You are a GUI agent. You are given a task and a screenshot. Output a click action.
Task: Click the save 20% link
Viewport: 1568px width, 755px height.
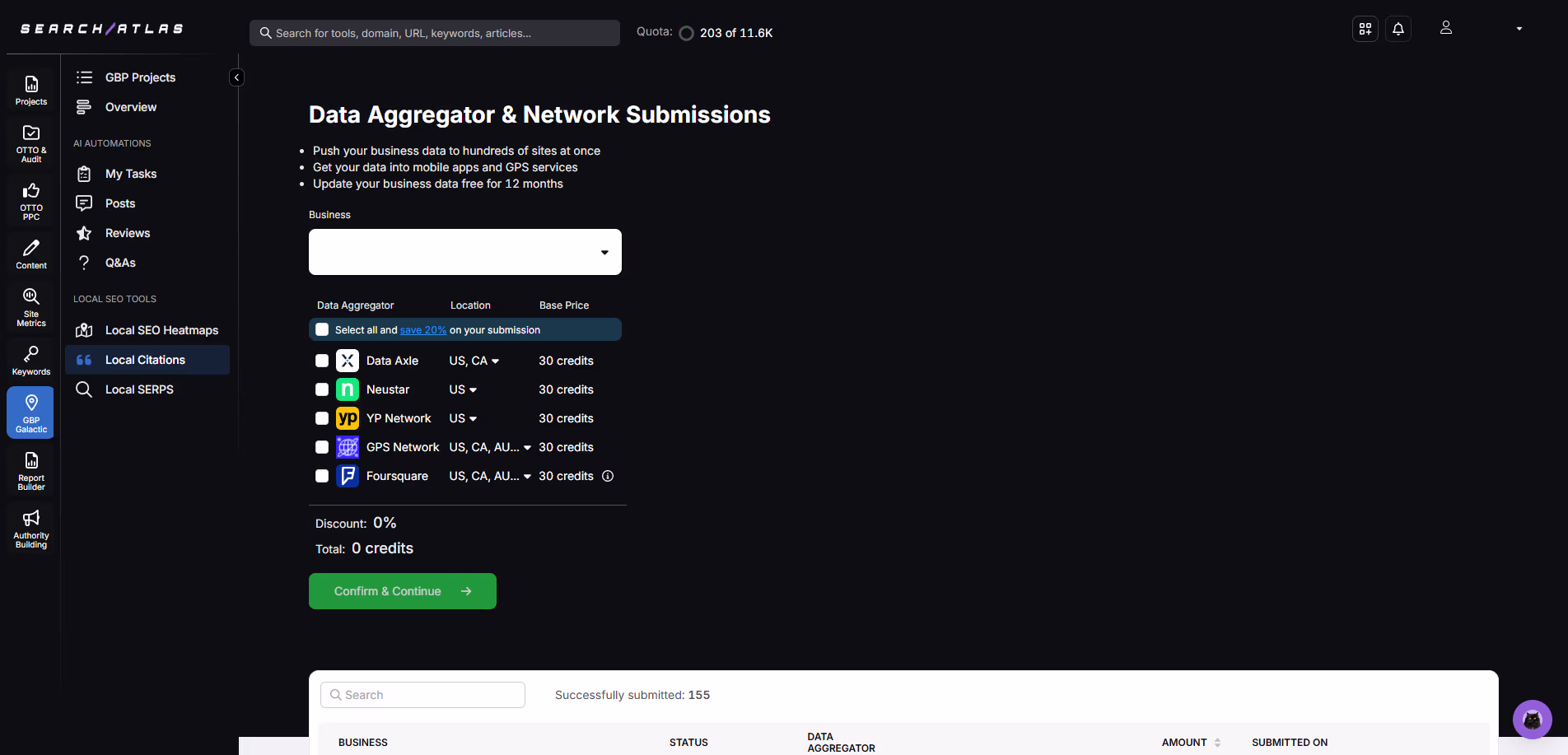[x=422, y=330]
